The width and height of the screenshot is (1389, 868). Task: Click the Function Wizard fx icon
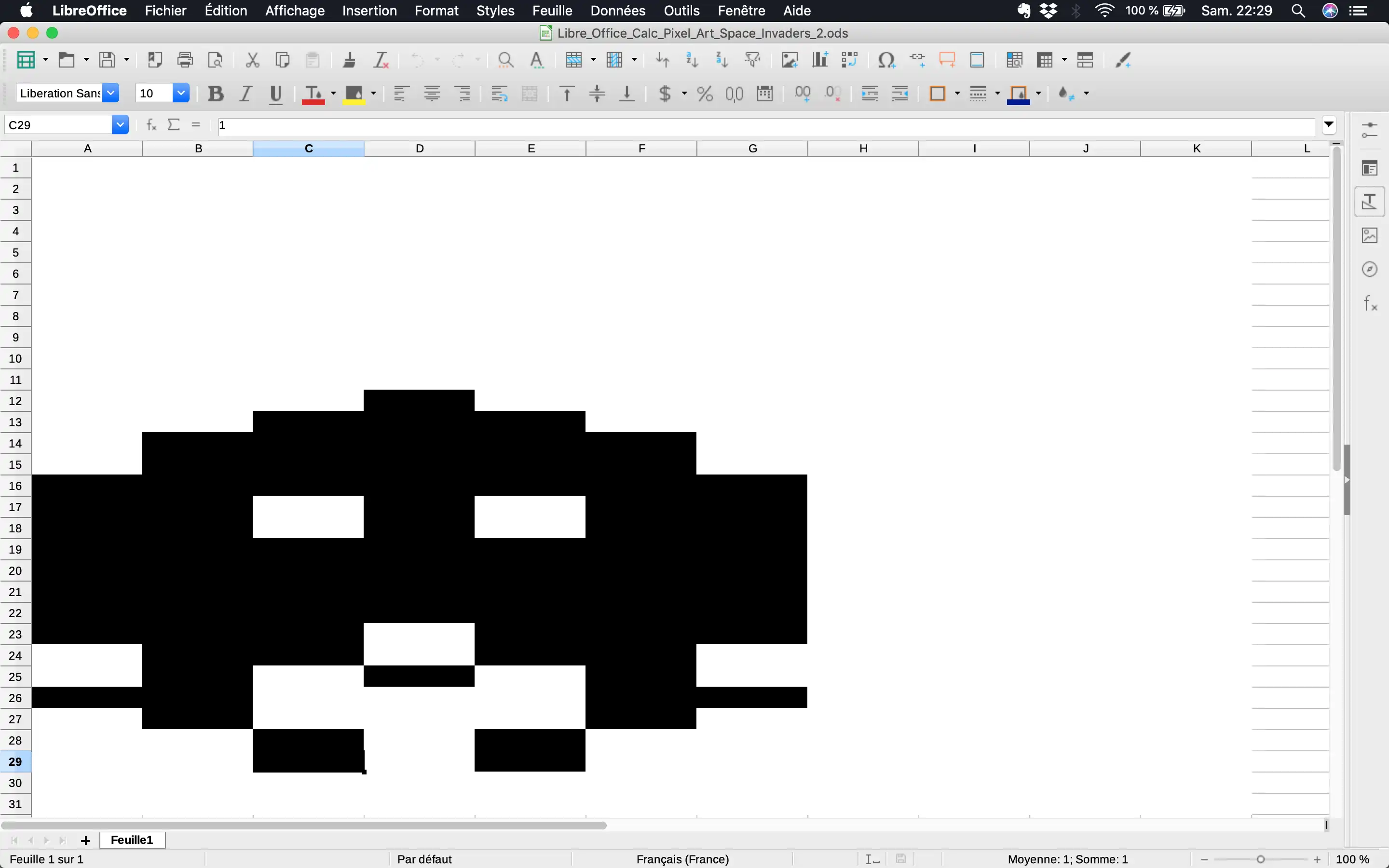pyautogui.click(x=151, y=124)
